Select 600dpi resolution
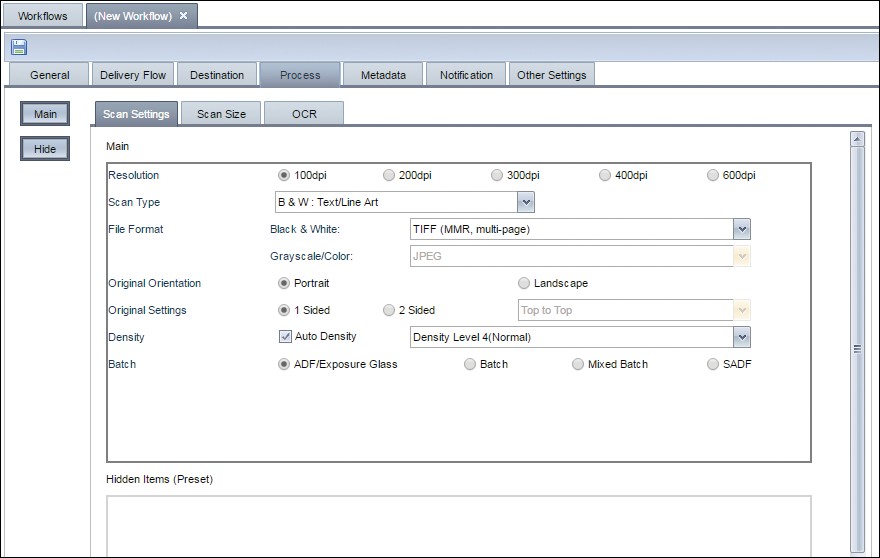The image size is (880, 558). pos(713,176)
